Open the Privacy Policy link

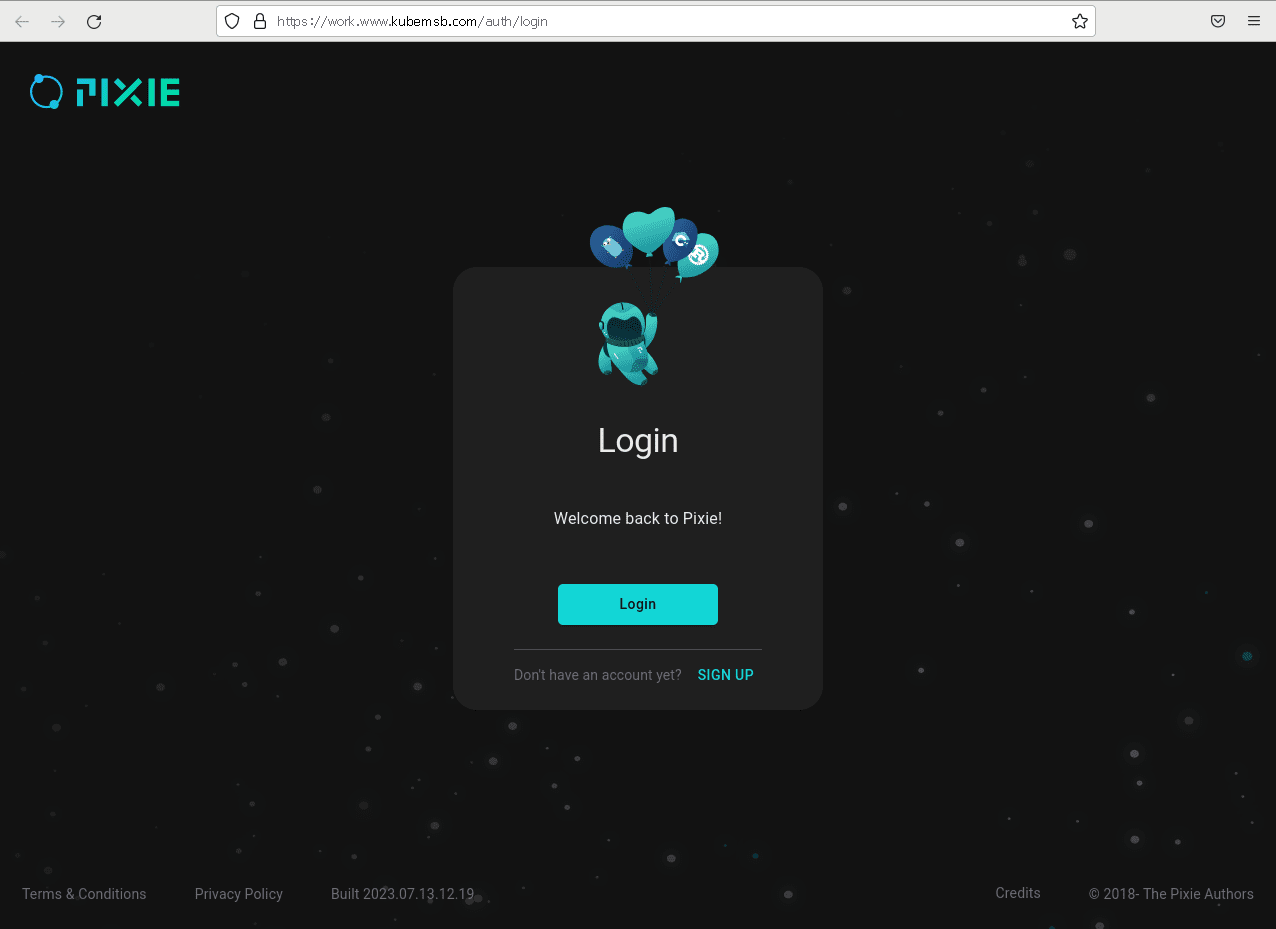click(x=239, y=894)
